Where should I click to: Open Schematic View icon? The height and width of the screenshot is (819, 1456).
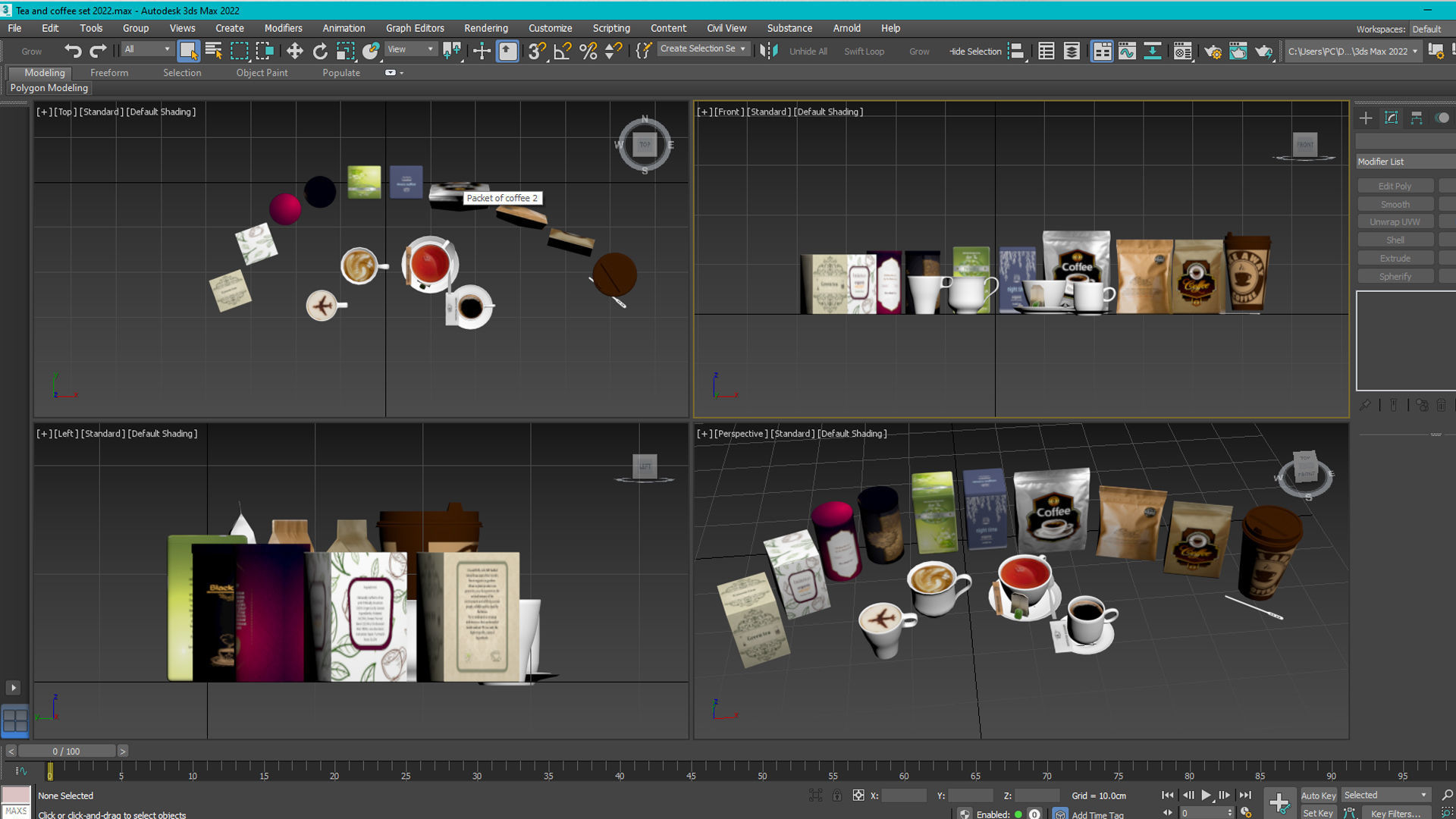1152,51
